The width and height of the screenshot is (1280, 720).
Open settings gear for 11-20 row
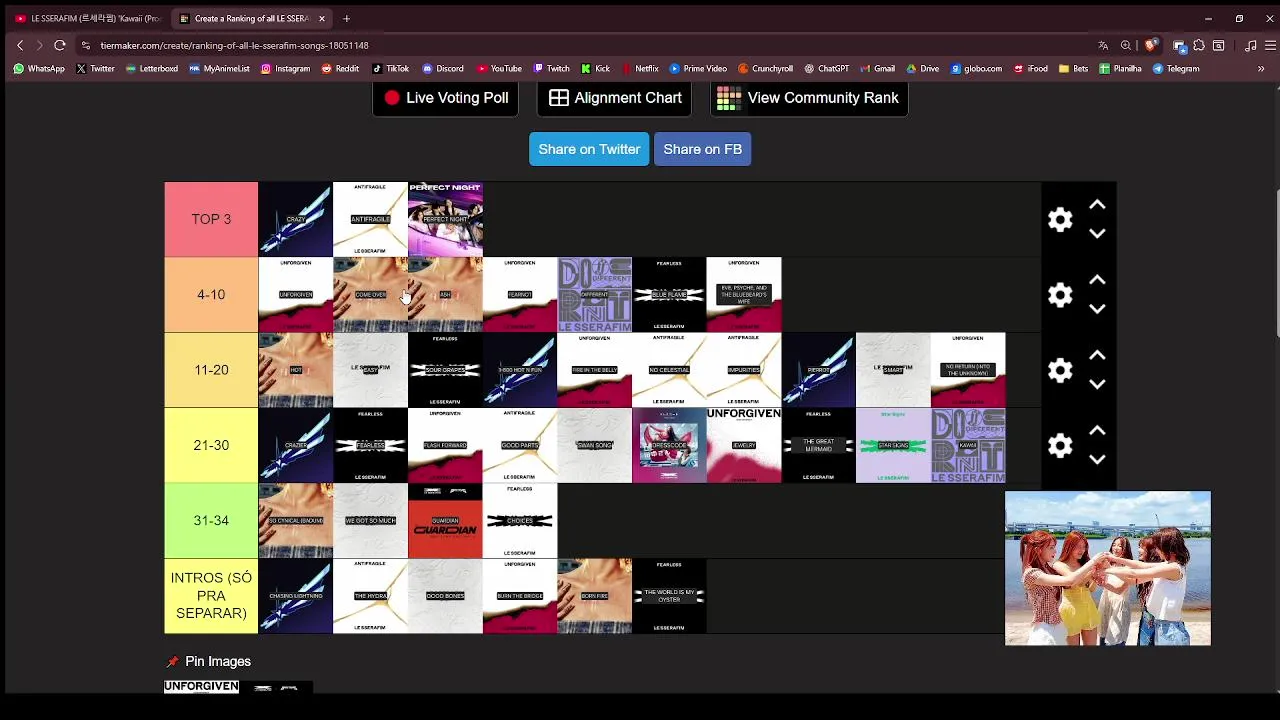(1060, 370)
